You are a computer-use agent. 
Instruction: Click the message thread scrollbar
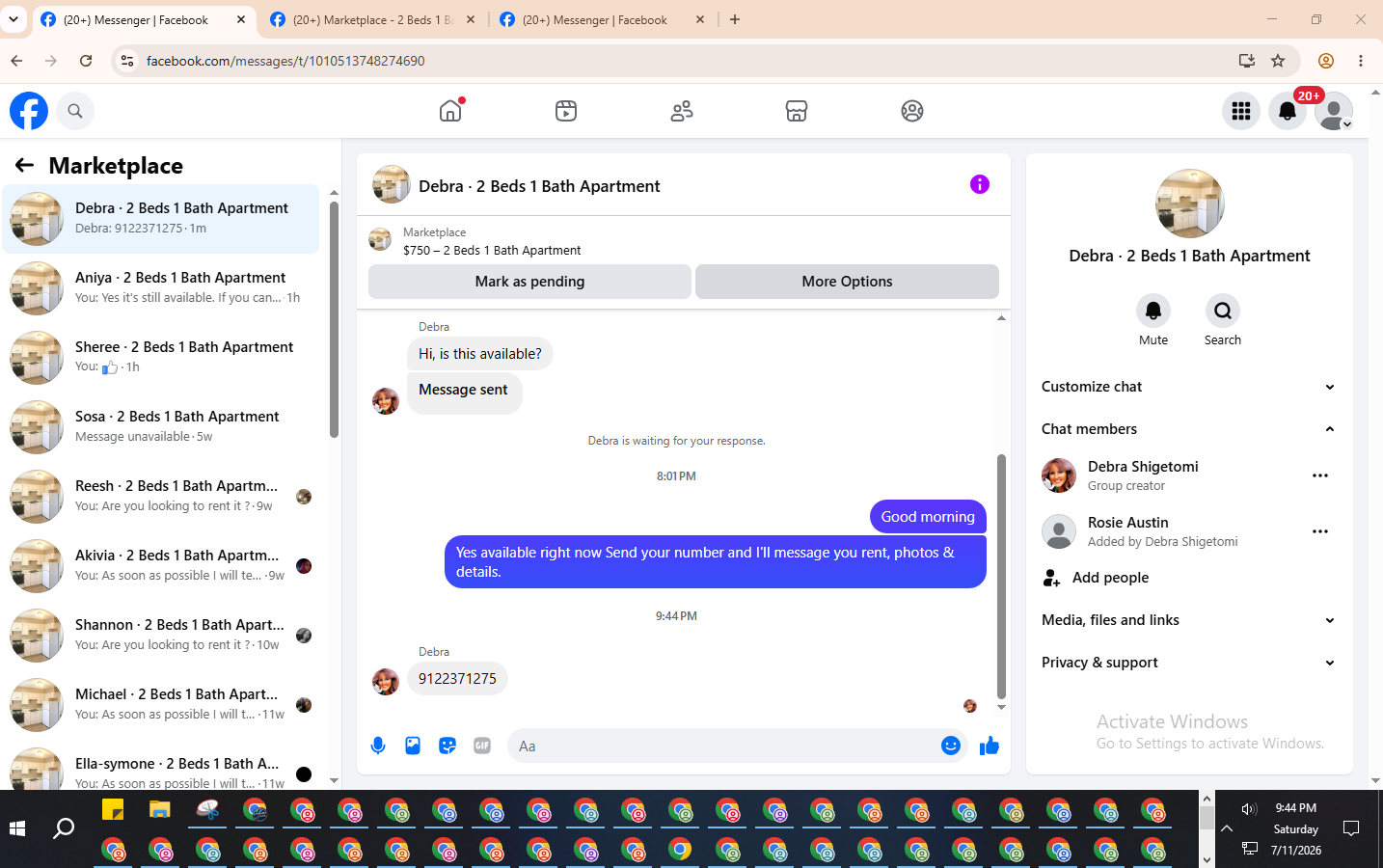1001,577
